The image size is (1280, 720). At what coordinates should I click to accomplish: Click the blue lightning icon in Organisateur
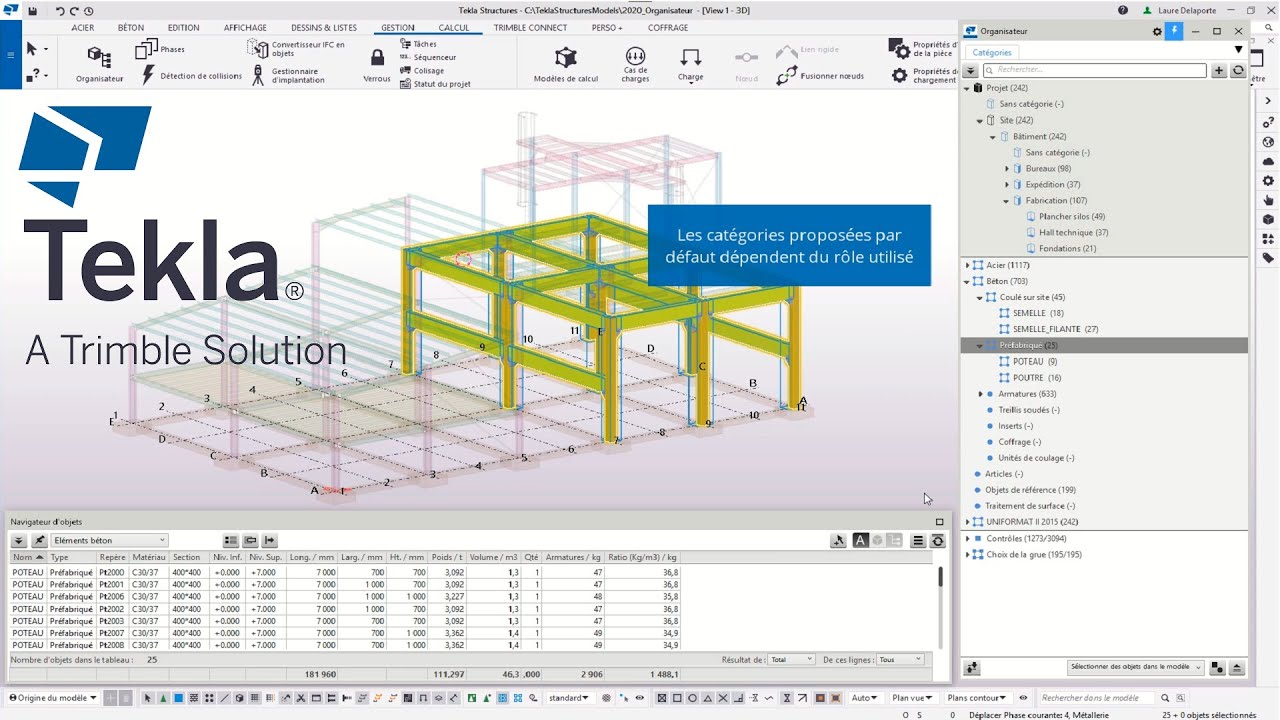pyautogui.click(x=1175, y=31)
